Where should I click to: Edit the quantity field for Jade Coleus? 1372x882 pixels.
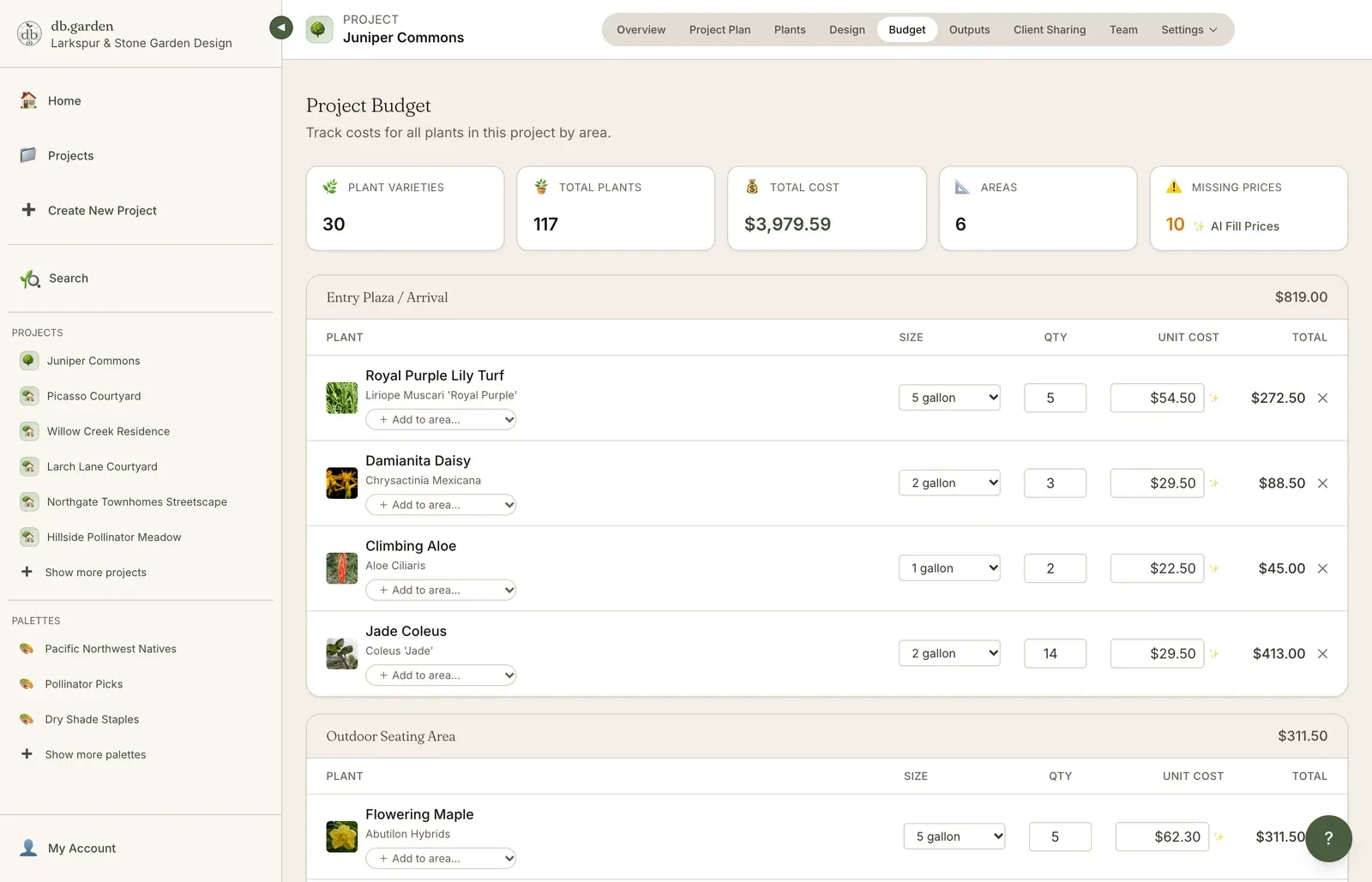coord(1055,654)
